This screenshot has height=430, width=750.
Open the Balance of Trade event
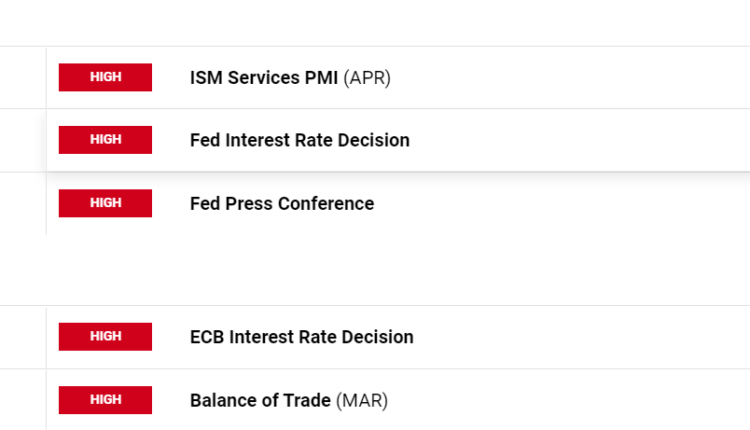tap(260, 401)
